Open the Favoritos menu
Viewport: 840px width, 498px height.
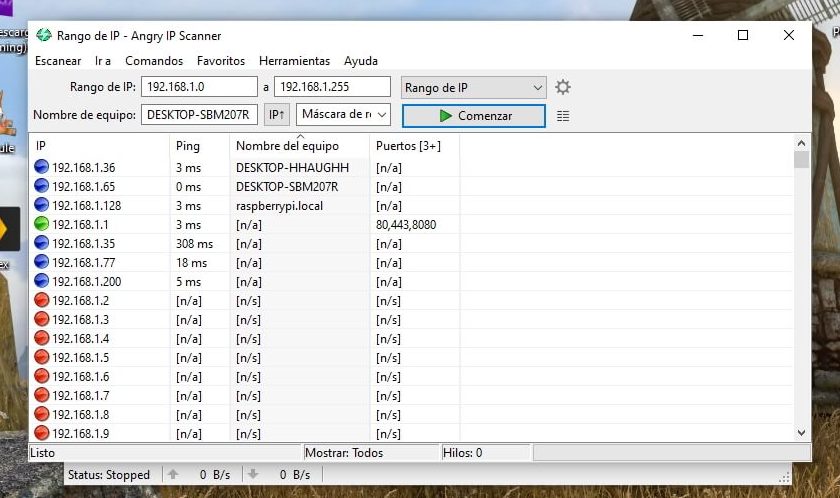pos(221,61)
